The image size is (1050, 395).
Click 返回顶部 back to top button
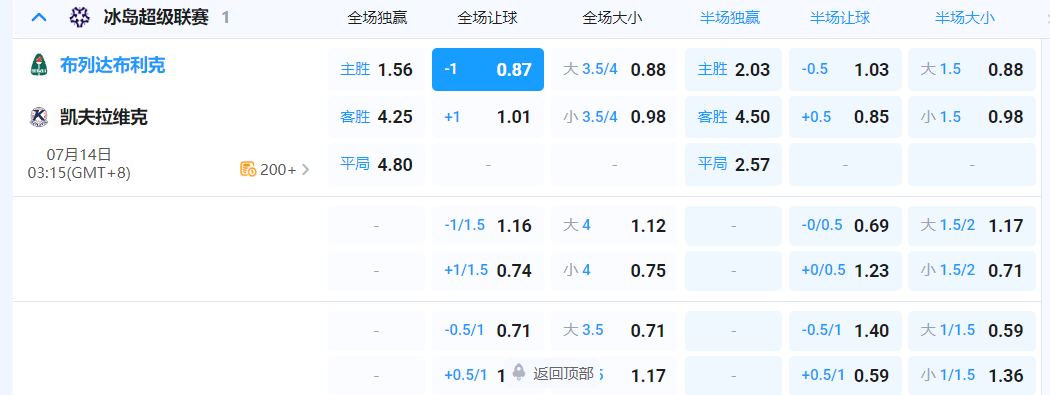(553, 373)
